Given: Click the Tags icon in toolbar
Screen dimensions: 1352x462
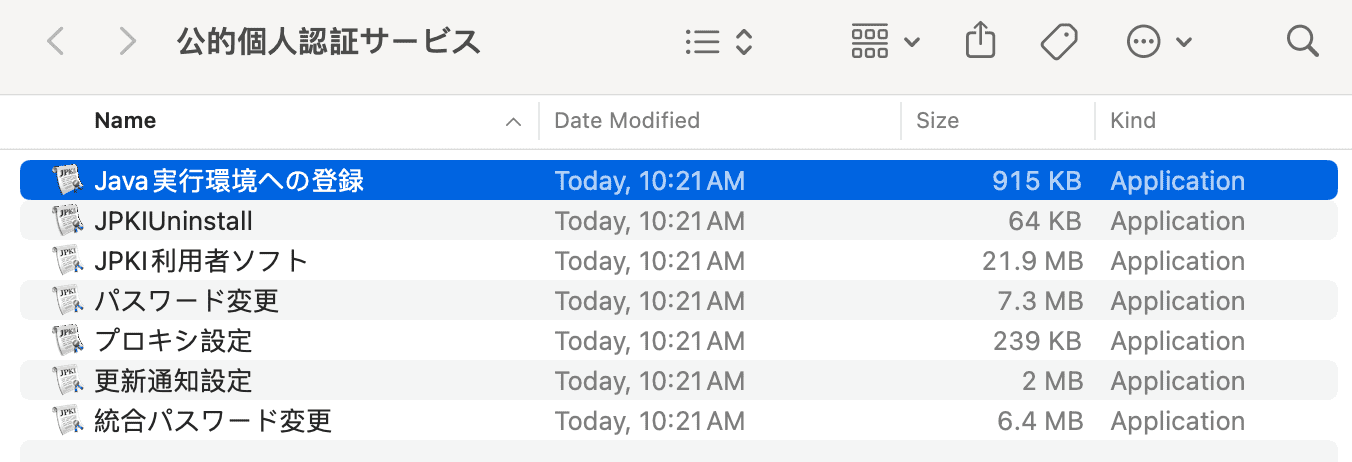Looking at the screenshot, I should [1057, 42].
